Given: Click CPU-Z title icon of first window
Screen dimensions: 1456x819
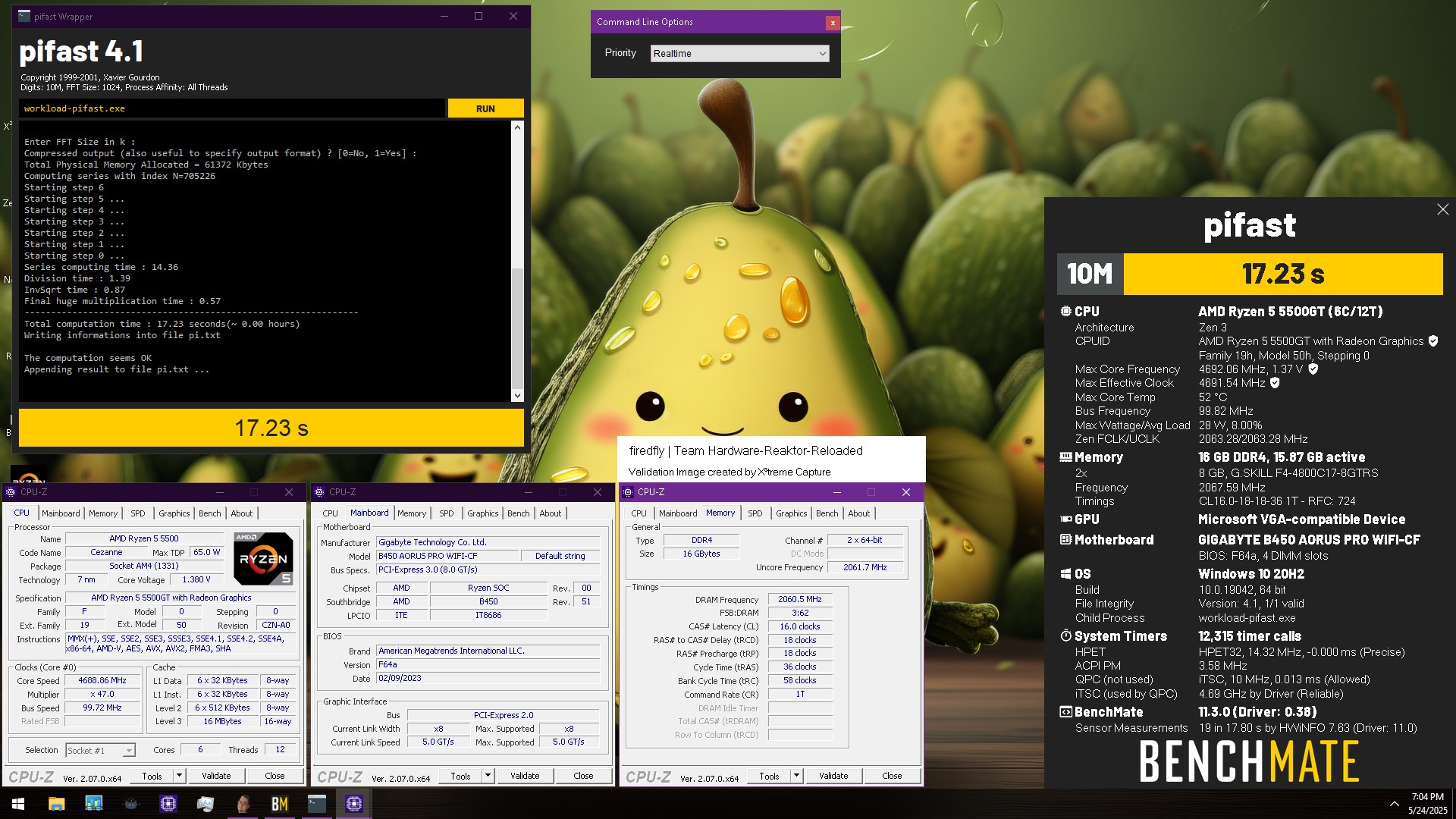Looking at the screenshot, I should coord(11,492).
